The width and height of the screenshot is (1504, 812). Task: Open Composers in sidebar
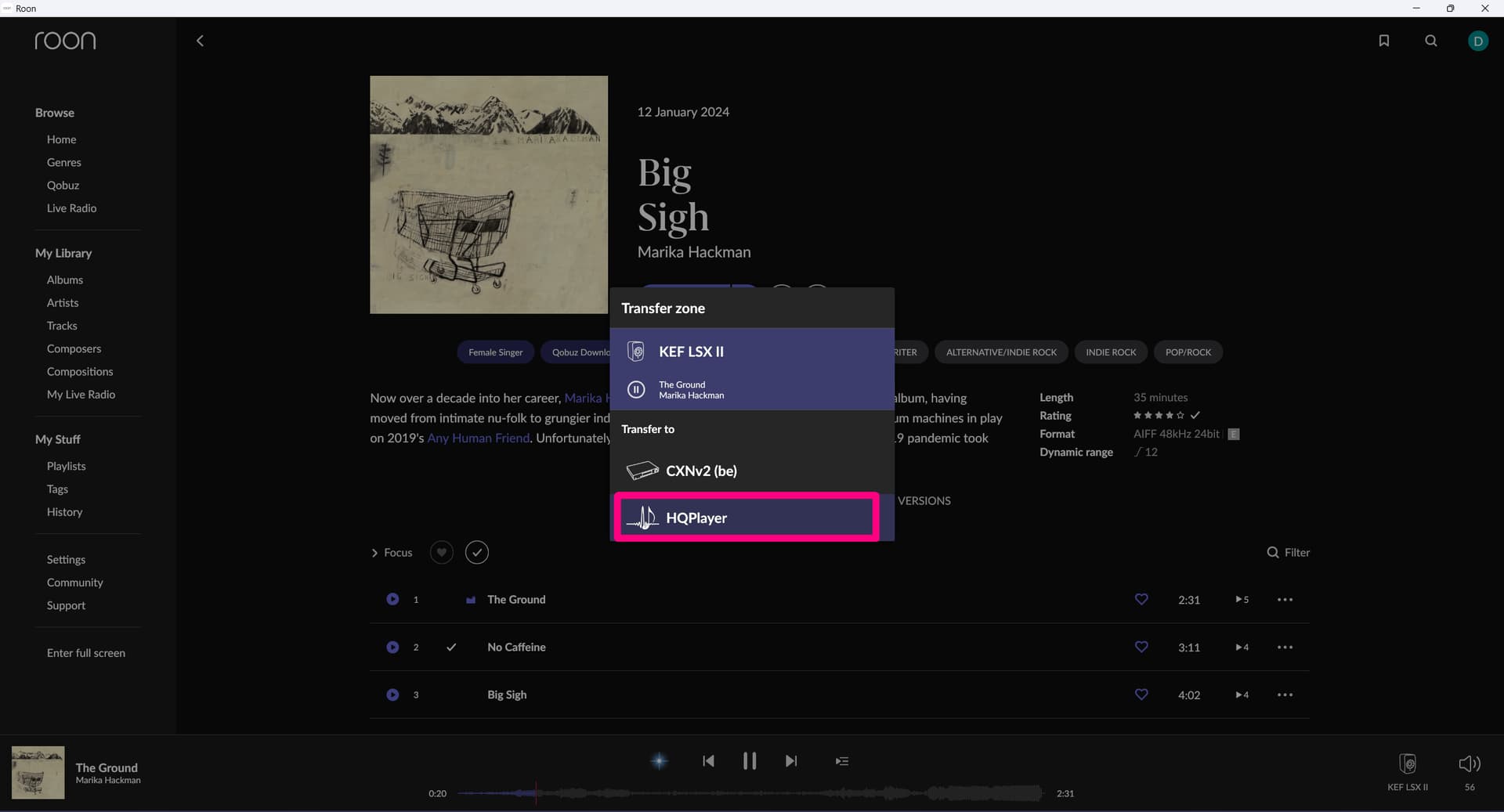[74, 348]
